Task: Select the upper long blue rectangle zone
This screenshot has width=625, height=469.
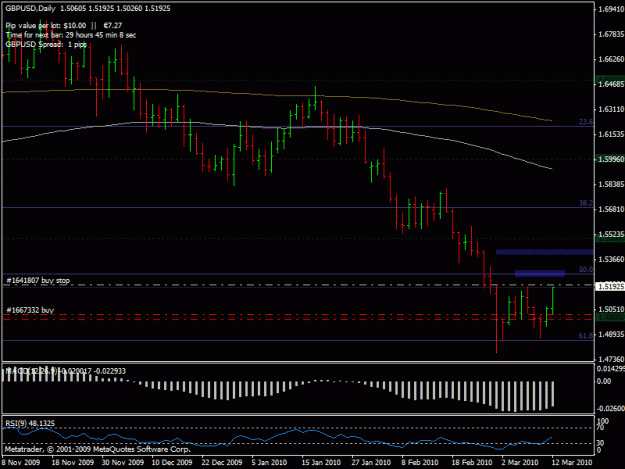Action: pyautogui.click(x=545, y=252)
